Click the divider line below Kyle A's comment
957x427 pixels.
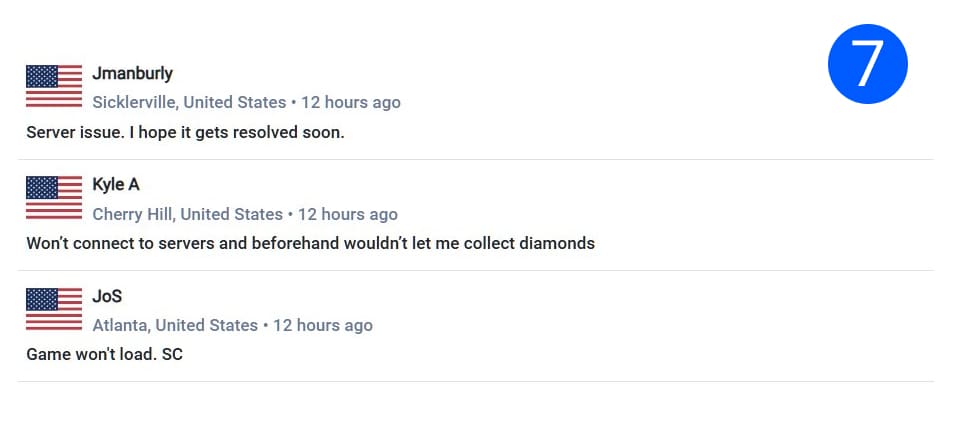point(476,270)
